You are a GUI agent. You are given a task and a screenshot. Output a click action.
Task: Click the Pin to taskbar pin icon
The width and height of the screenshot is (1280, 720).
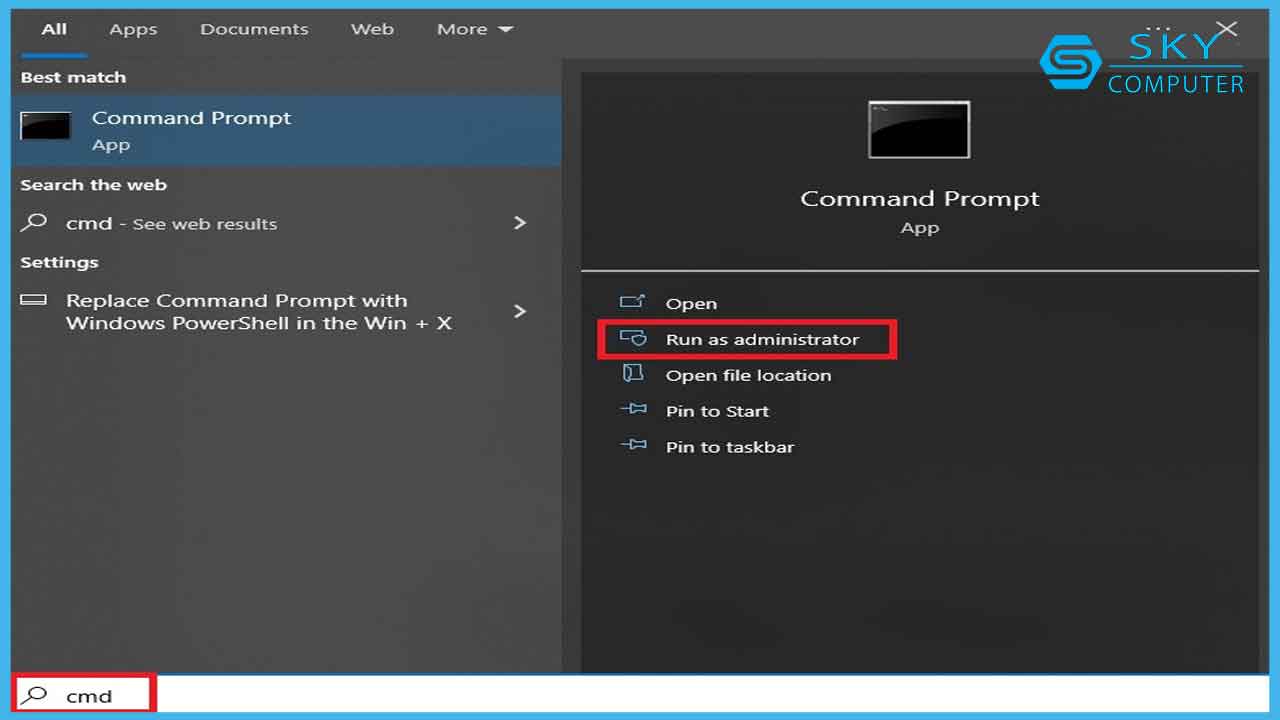(x=633, y=447)
